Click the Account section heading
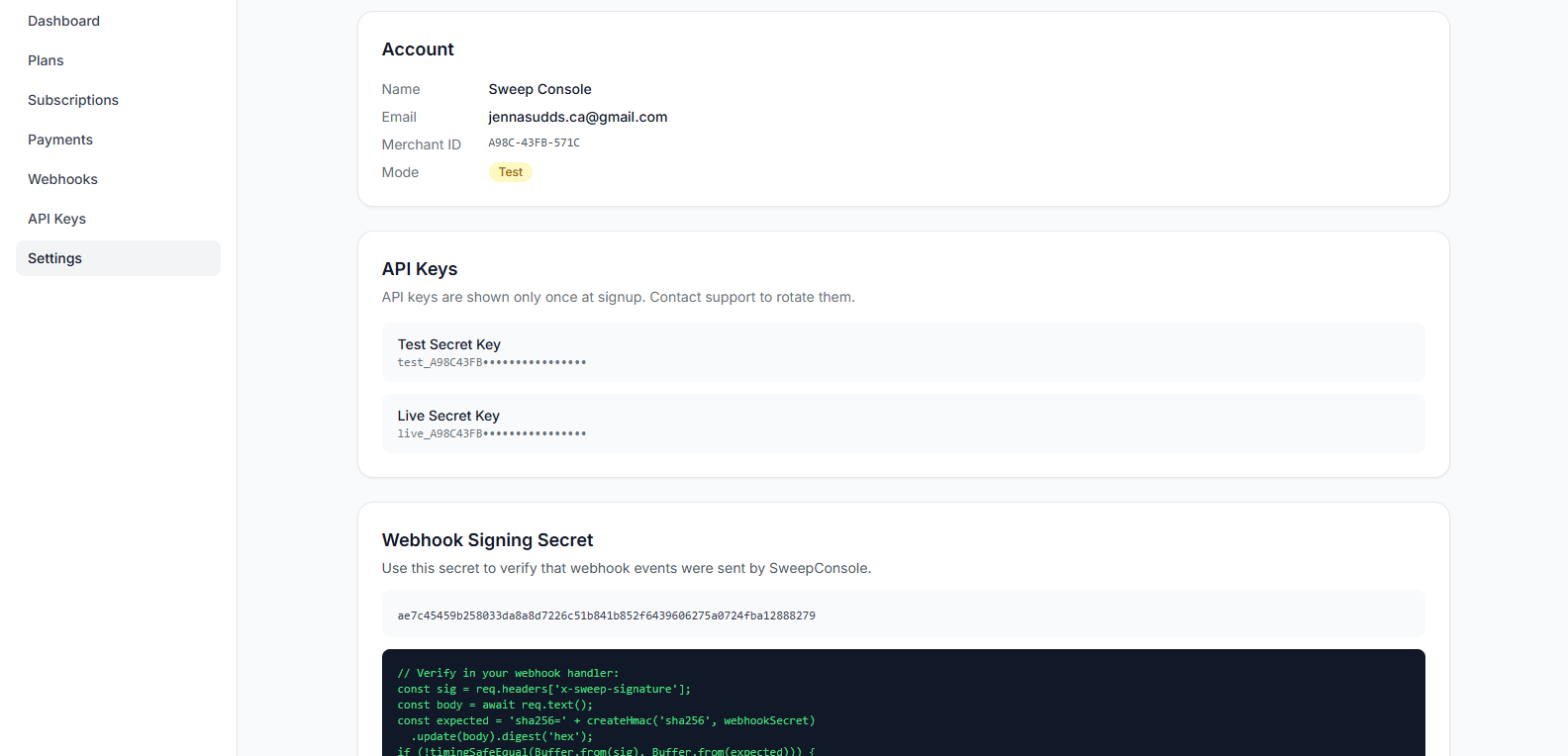Image resolution: width=1568 pixels, height=756 pixels. [x=418, y=49]
